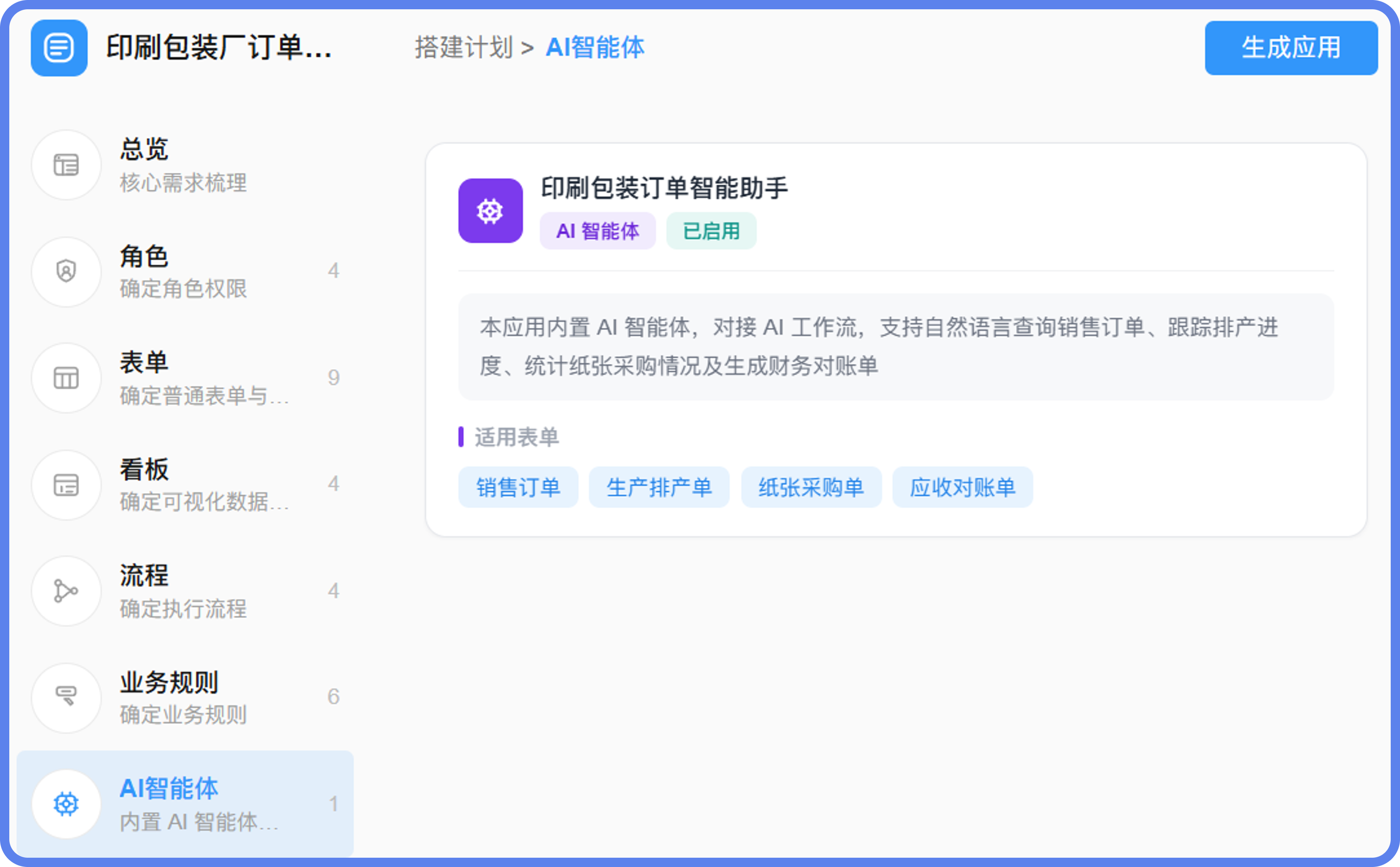Click the 角色 shield icon

(x=66, y=271)
